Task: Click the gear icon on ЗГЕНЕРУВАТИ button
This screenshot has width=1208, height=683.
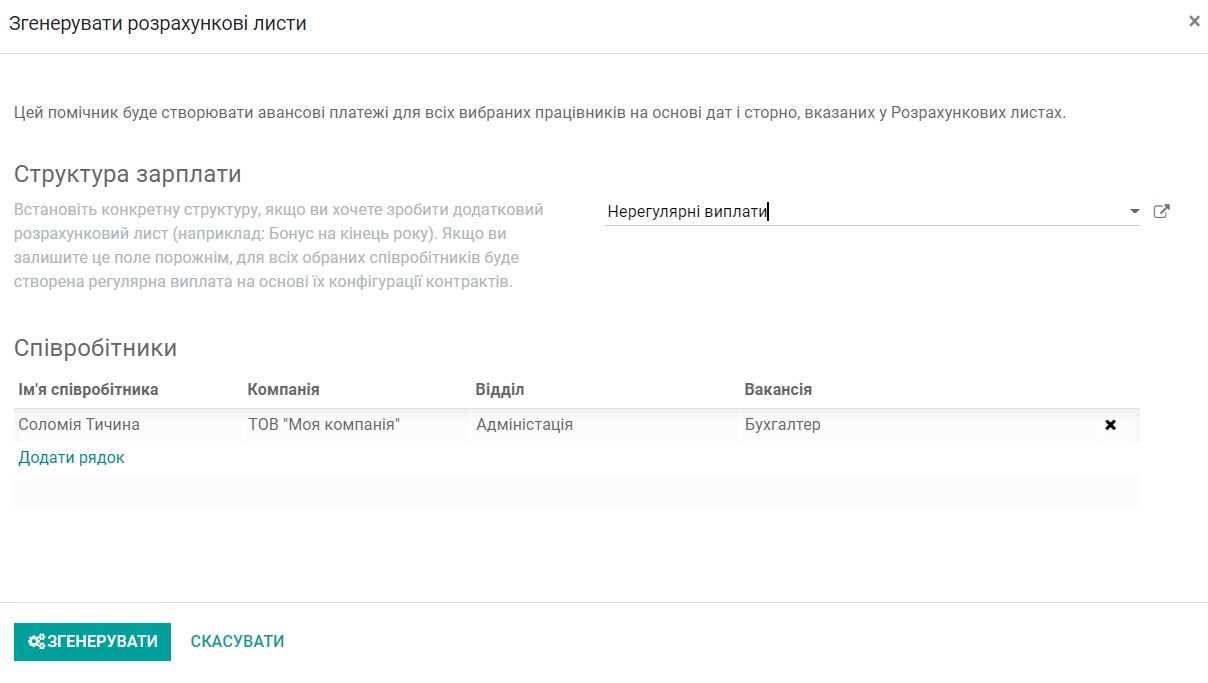Action: [x=35, y=642]
